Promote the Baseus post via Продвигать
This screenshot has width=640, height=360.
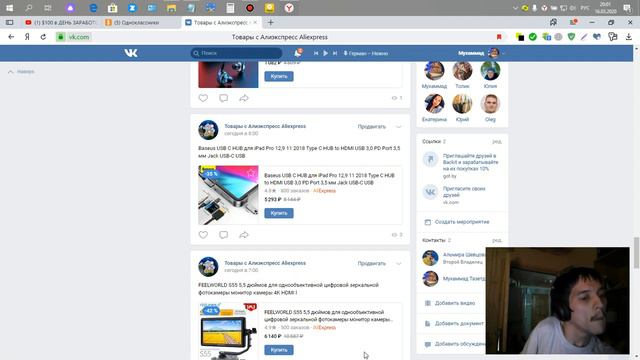371,127
